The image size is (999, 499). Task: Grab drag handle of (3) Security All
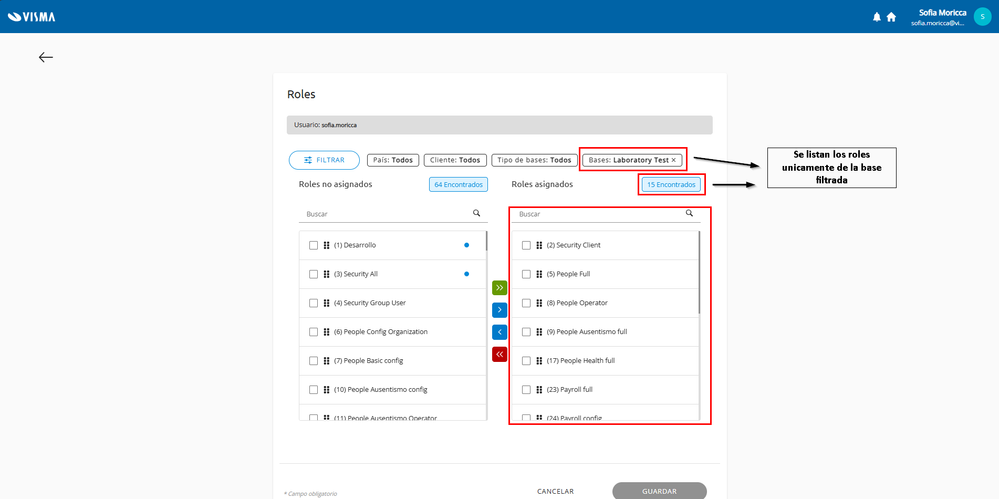click(326, 274)
